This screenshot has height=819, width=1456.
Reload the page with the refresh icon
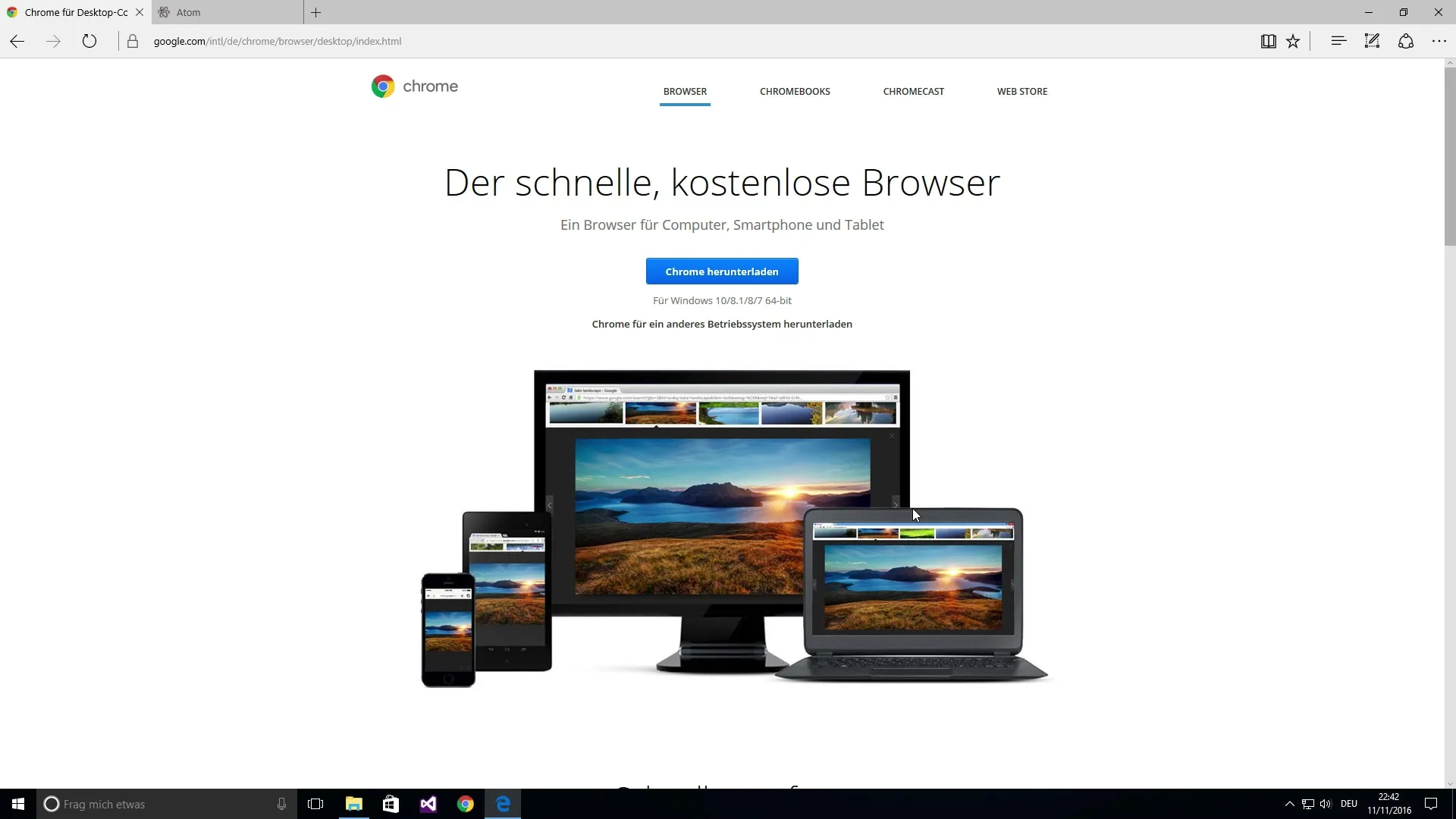coord(89,42)
